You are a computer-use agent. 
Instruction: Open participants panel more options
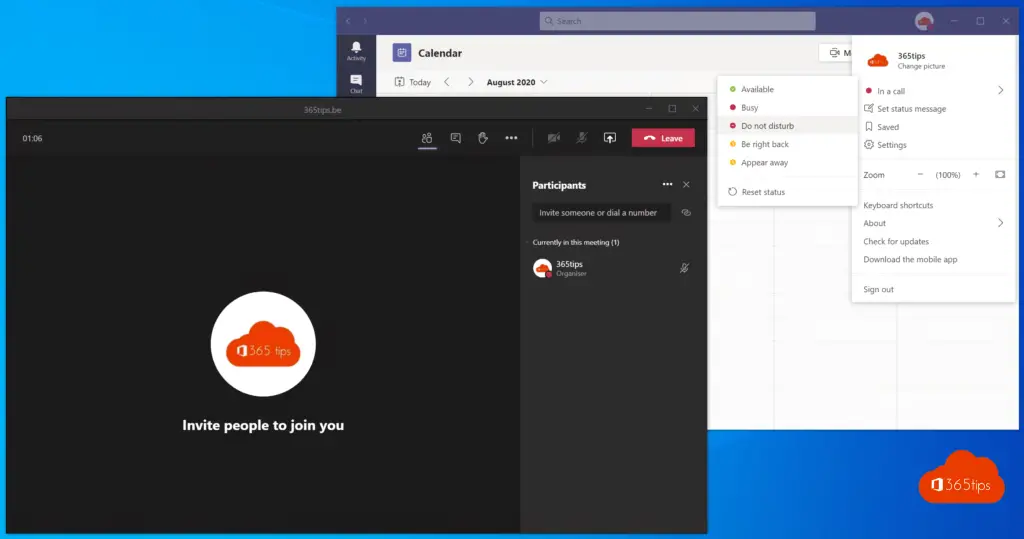click(667, 184)
